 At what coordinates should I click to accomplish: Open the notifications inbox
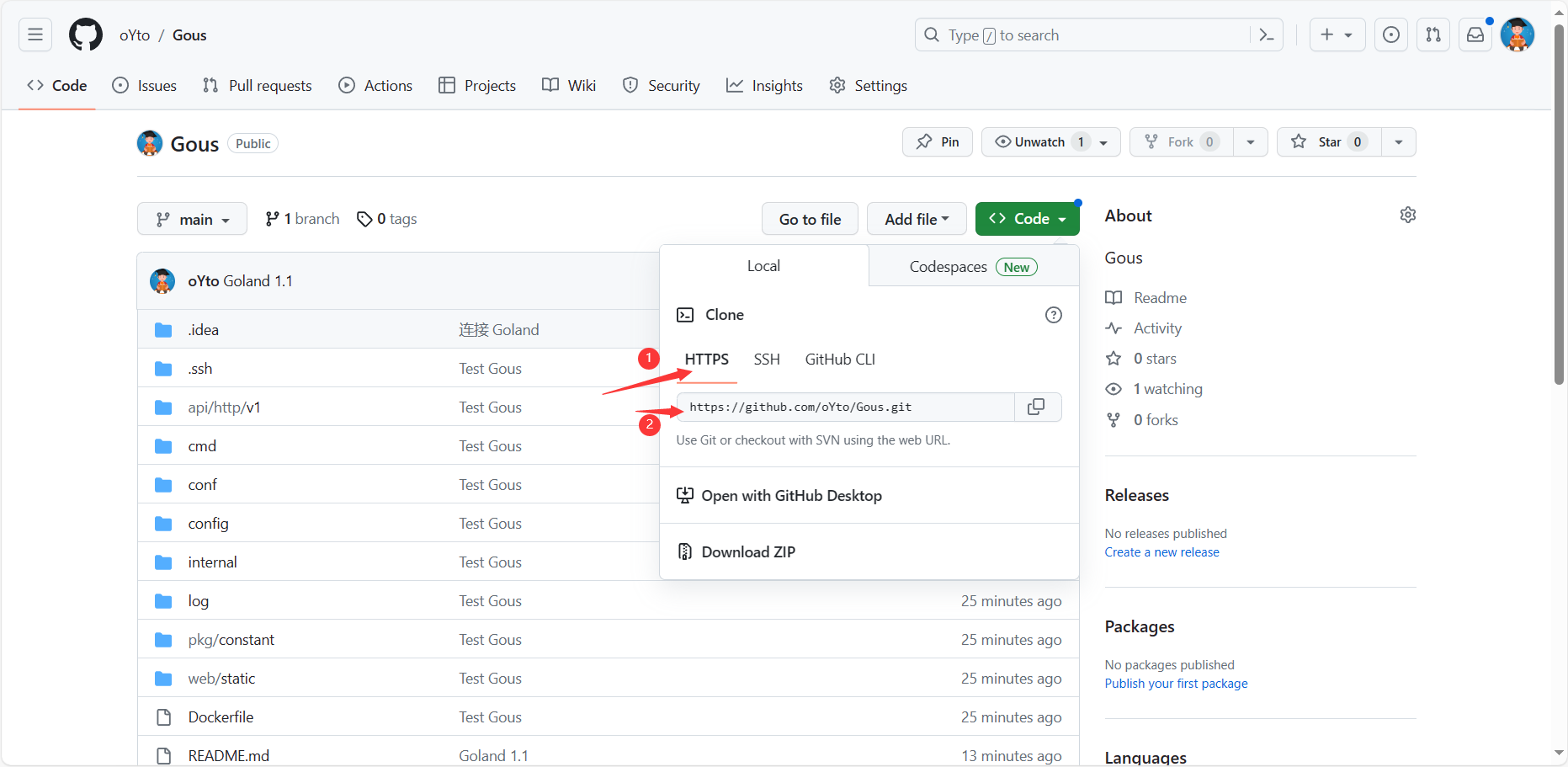click(x=1475, y=35)
